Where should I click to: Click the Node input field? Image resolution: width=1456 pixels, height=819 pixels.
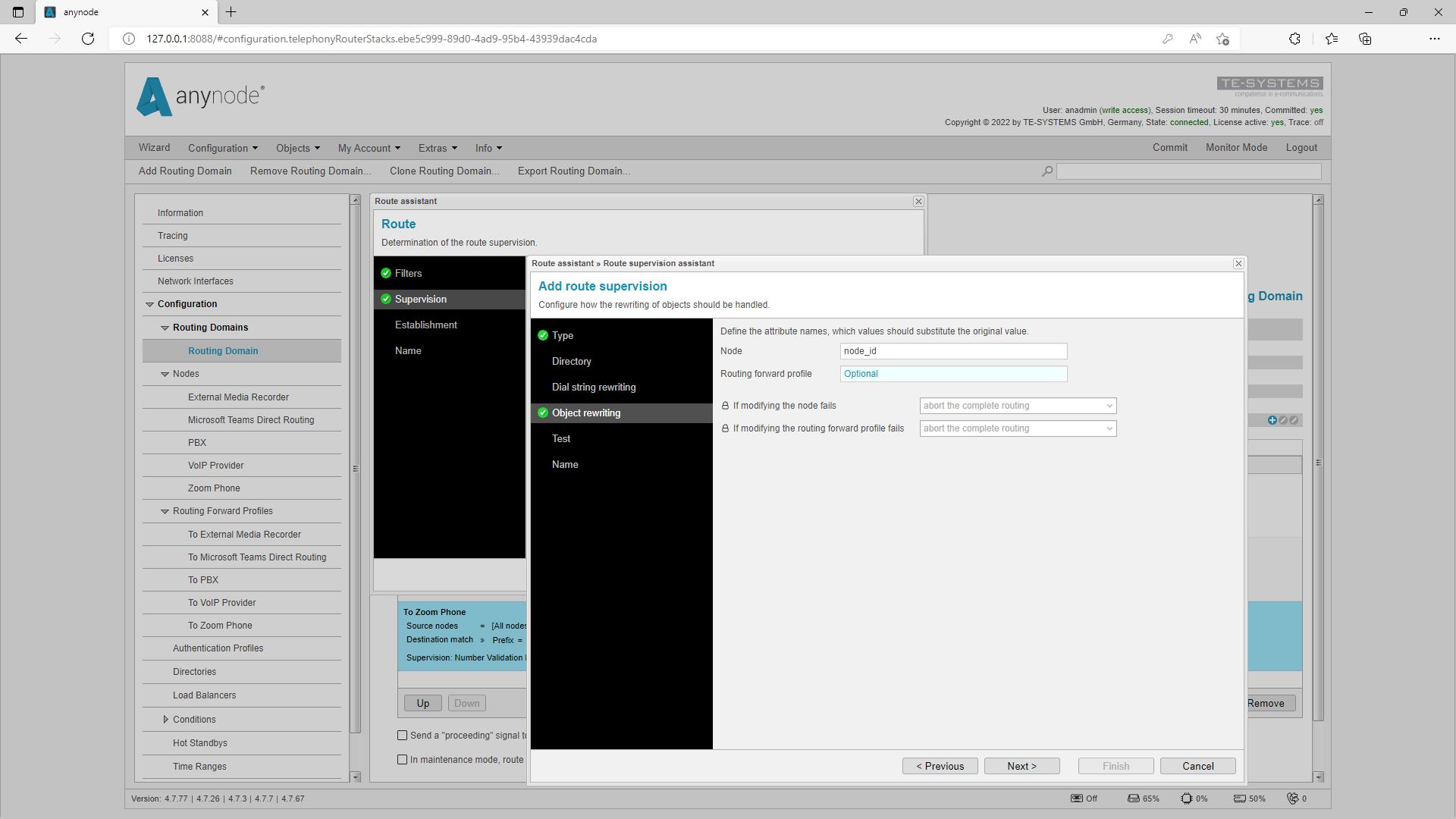click(x=954, y=351)
